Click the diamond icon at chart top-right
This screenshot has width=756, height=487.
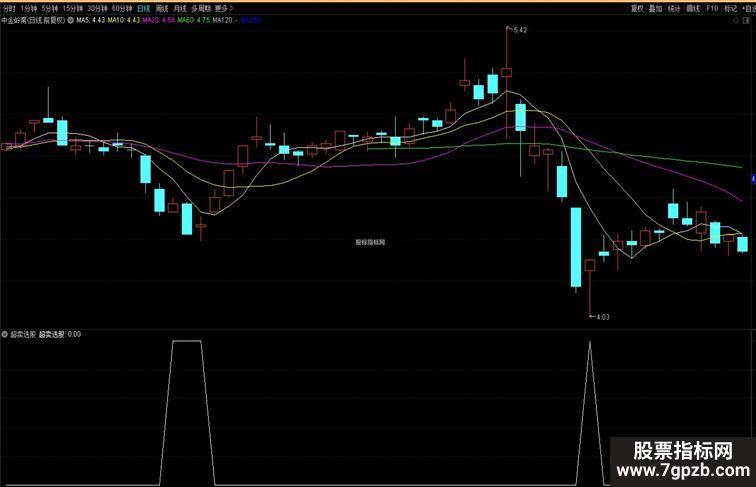click(736, 21)
